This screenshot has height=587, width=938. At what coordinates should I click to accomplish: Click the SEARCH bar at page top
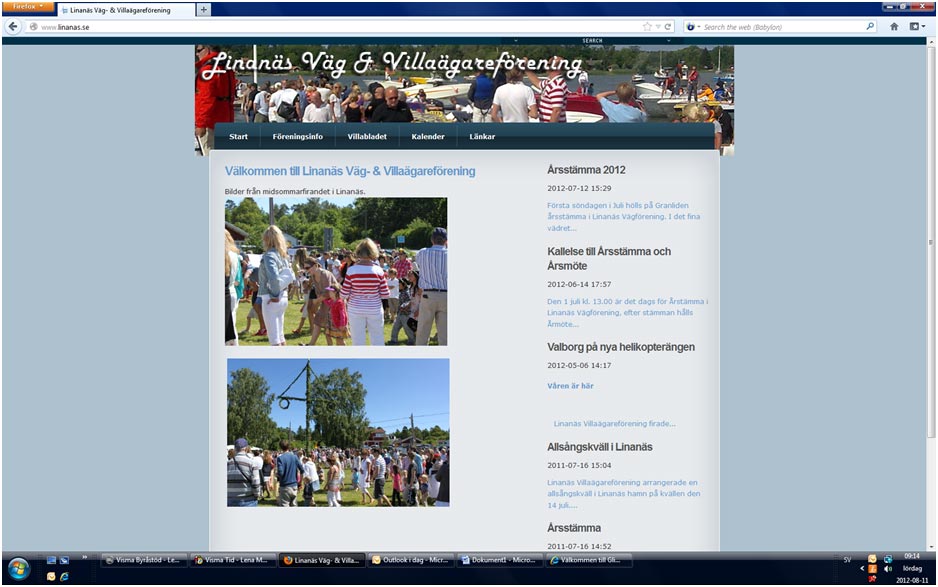pyautogui.click(x=592, y=41)
